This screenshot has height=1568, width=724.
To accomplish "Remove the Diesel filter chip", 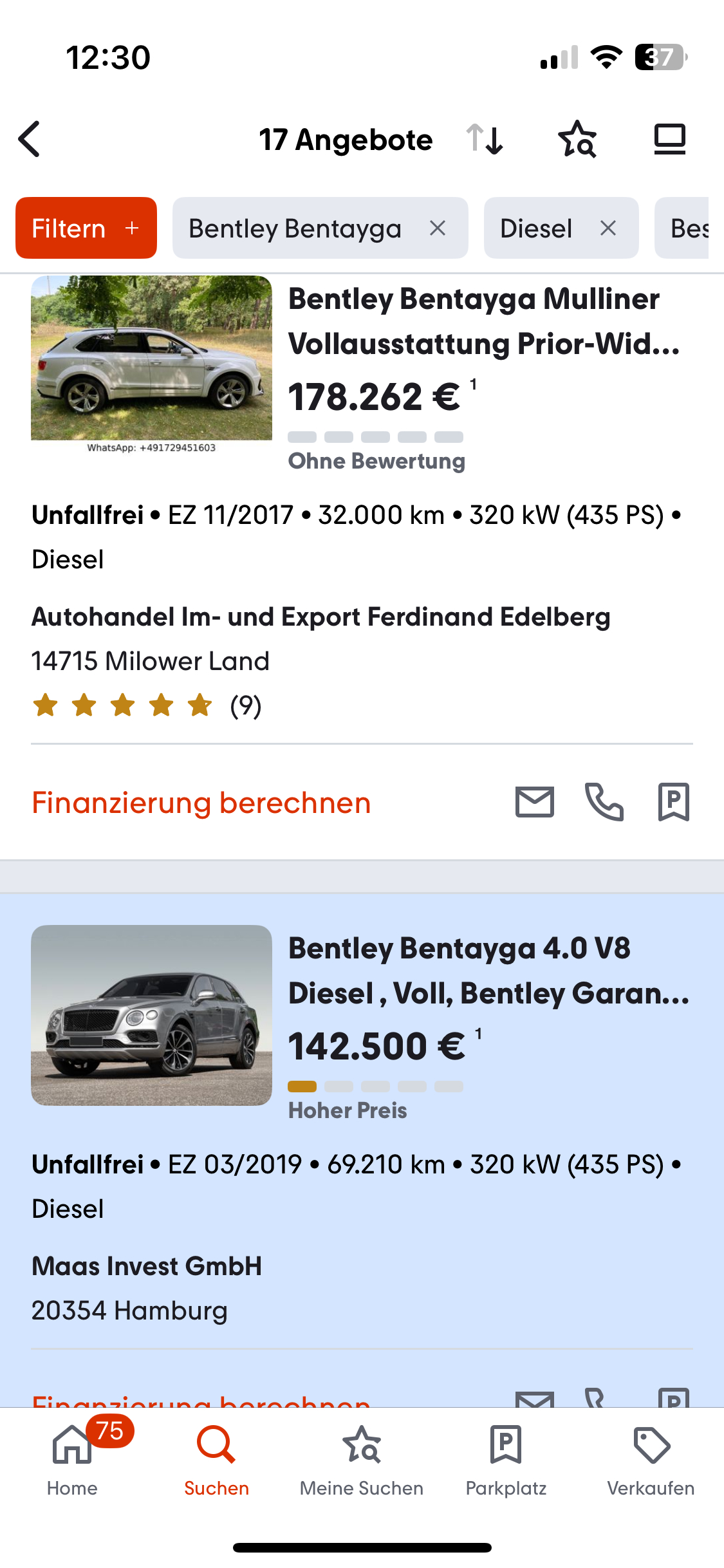I will point(608,229).
